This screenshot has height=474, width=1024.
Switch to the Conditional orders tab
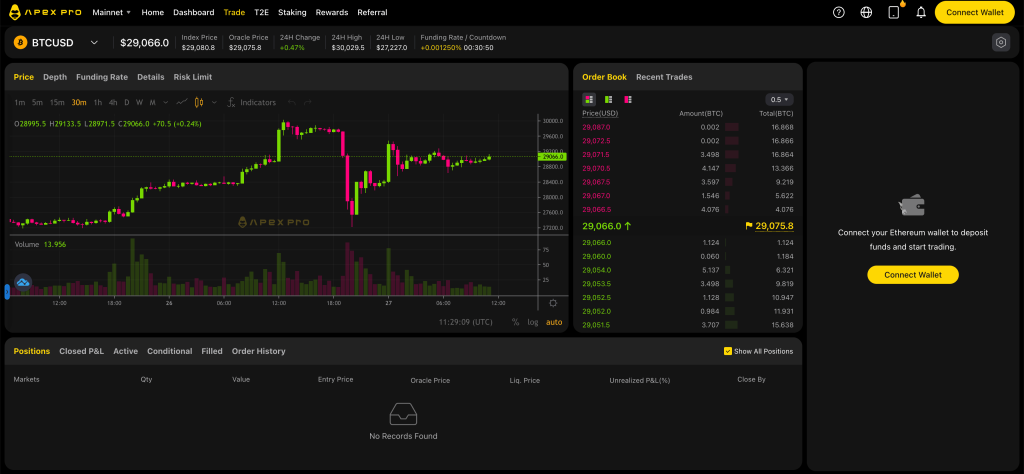tap(170, 351)
